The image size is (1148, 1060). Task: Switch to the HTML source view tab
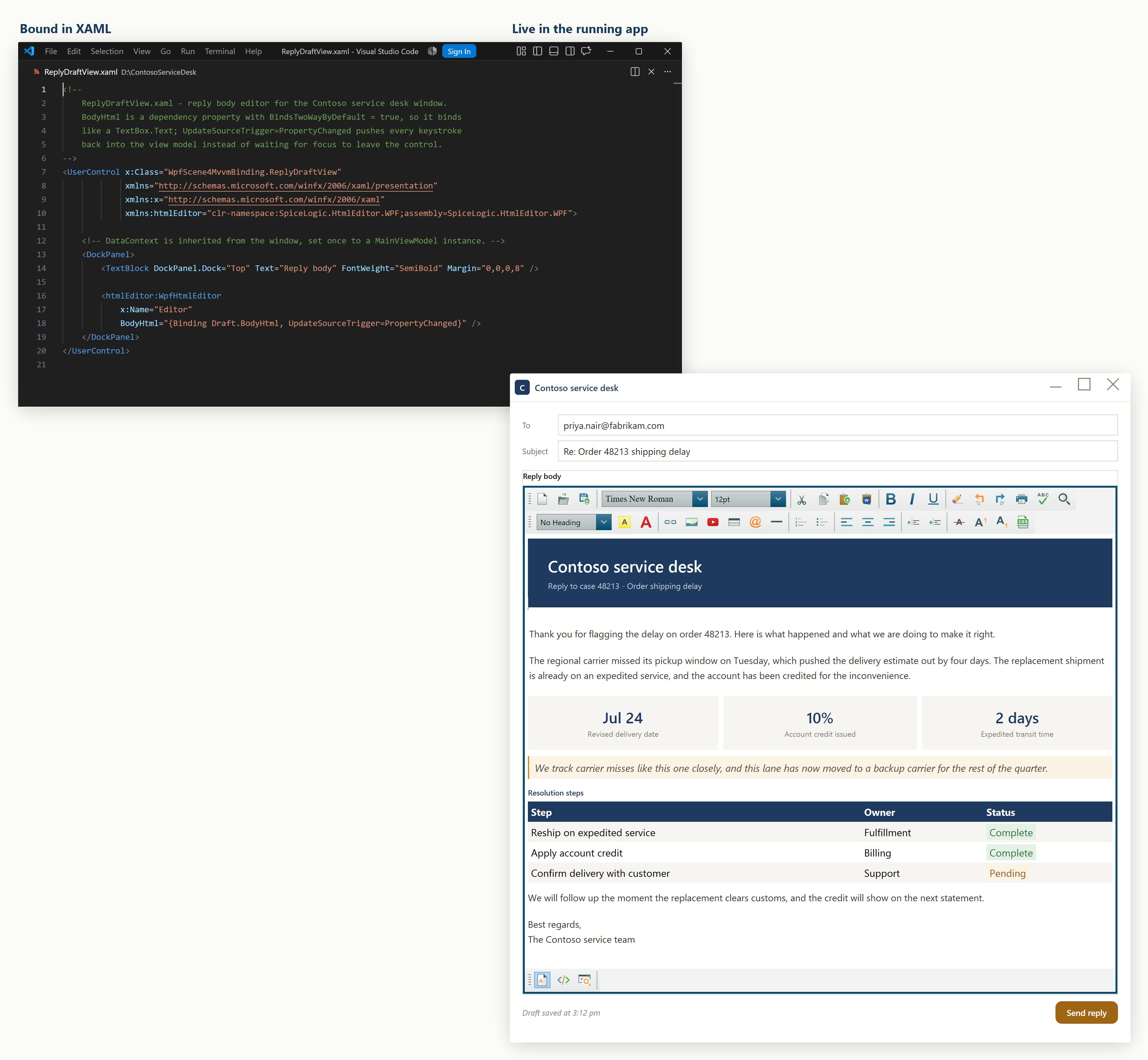point(563,980)
